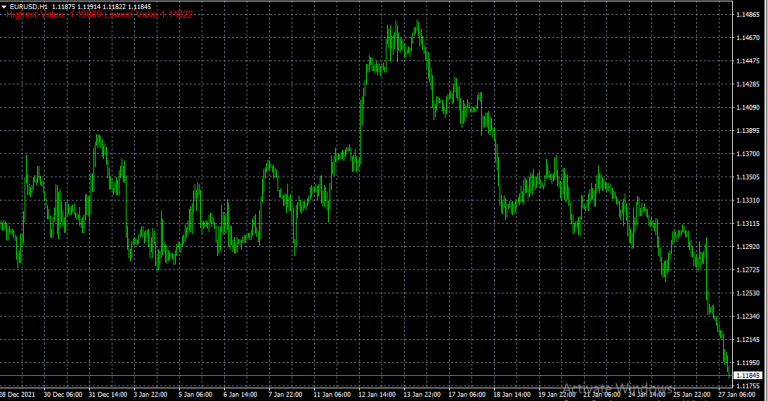Click the 1.12725 price axis label
The image size is (768, 401).
point(748,270)
